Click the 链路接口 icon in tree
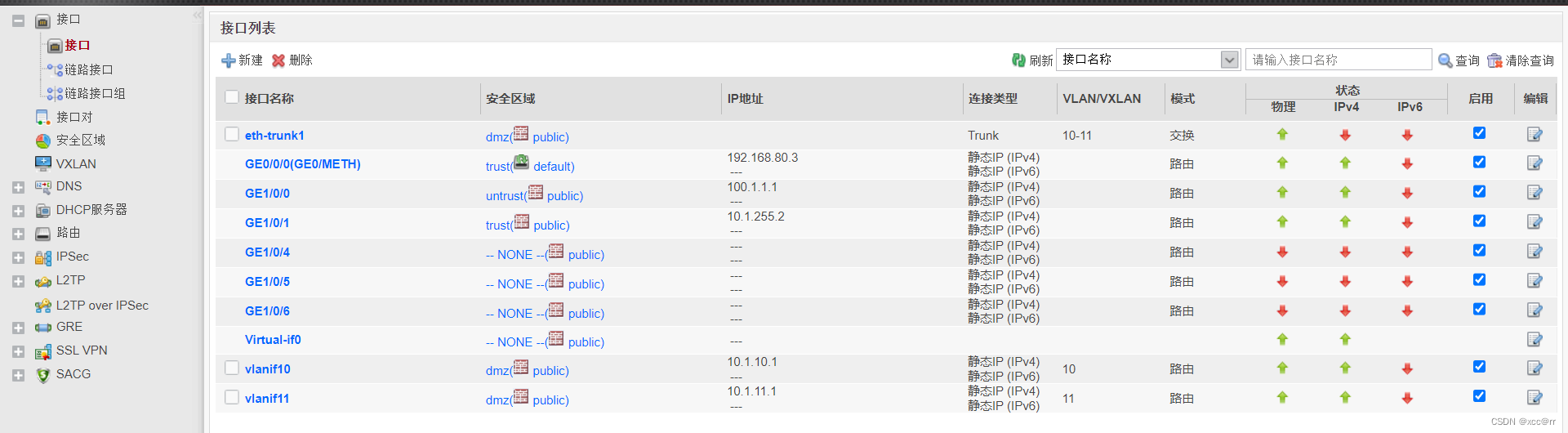The height and width of the screenshot is (433, 1568). point(55,70)
